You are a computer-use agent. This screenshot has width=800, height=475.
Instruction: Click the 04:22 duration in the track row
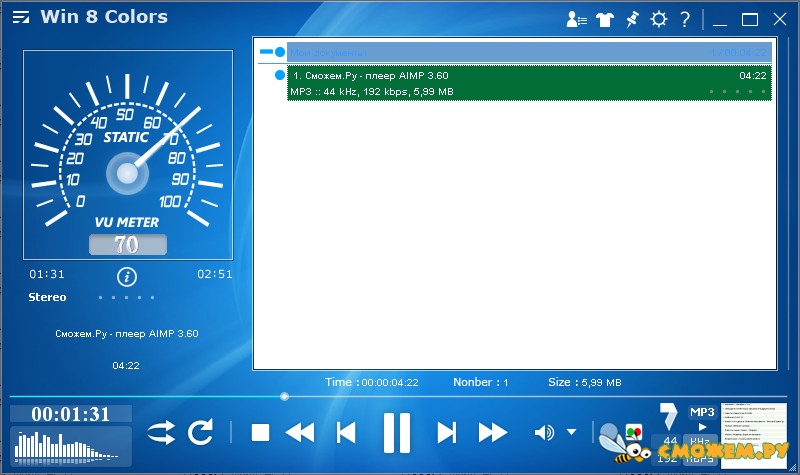tap(753, 76)
